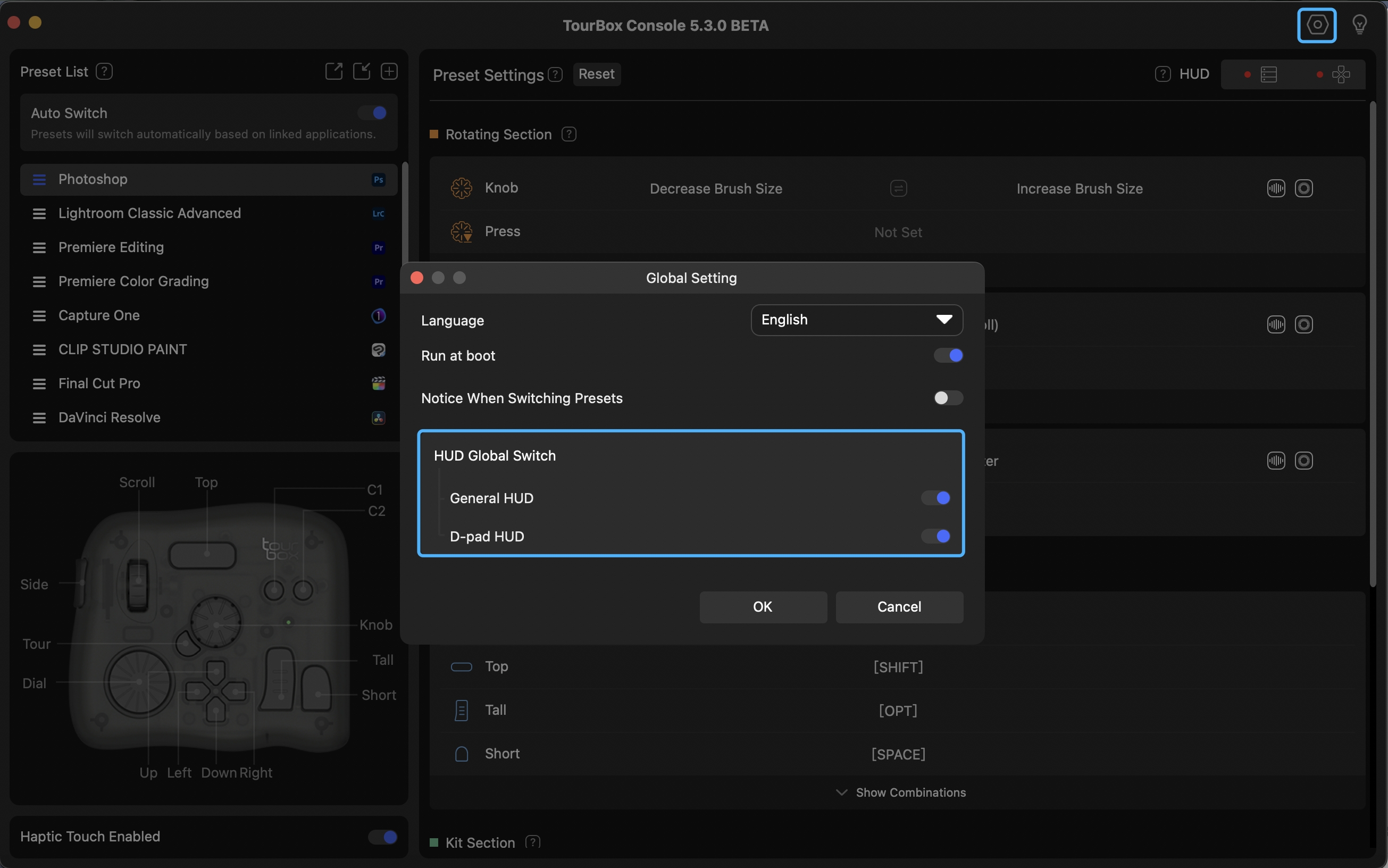Toggle the D-pad HUD icon in header

[x=1341, y=74]
